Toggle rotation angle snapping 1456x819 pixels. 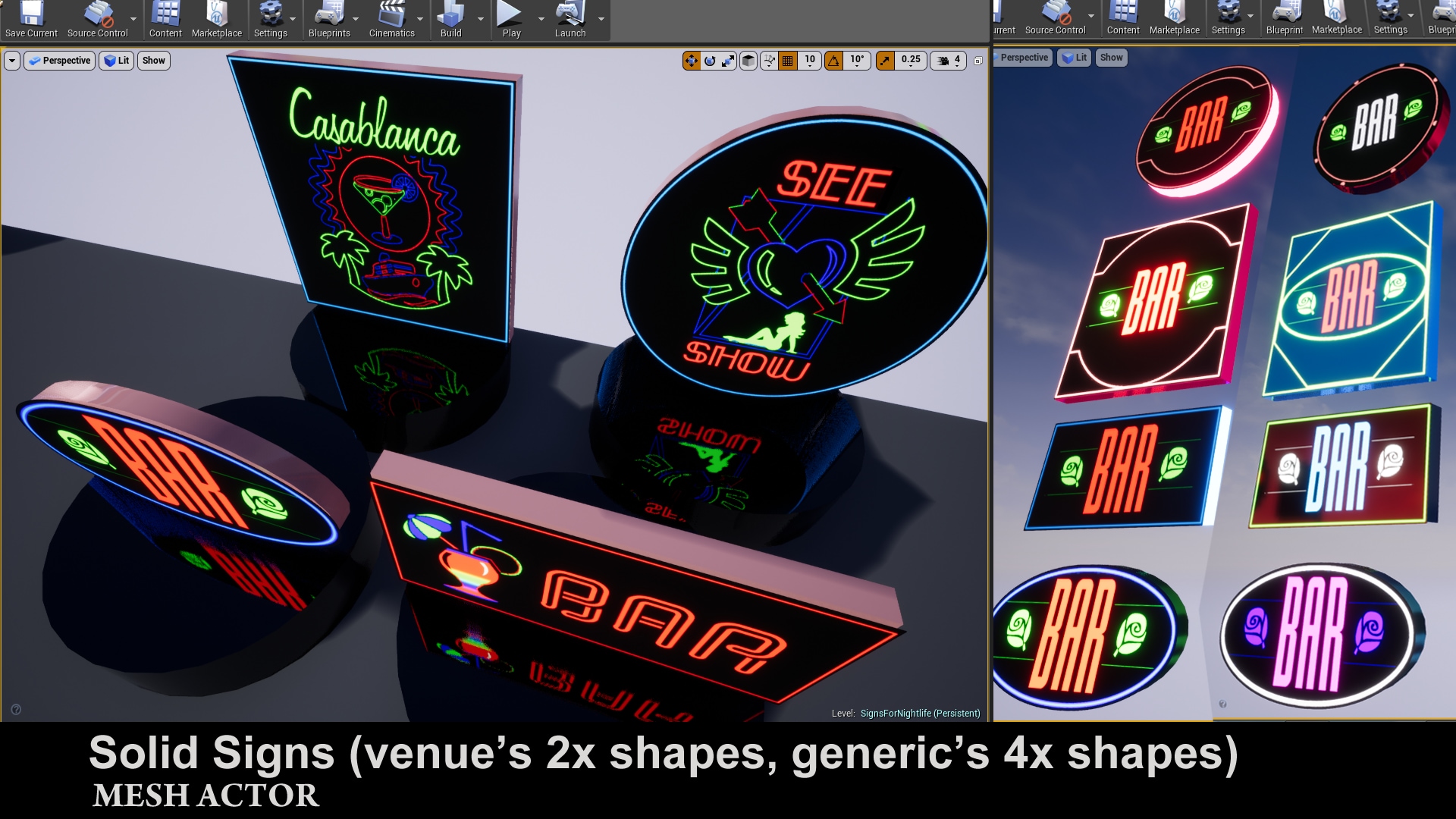[x=834, y=61]
